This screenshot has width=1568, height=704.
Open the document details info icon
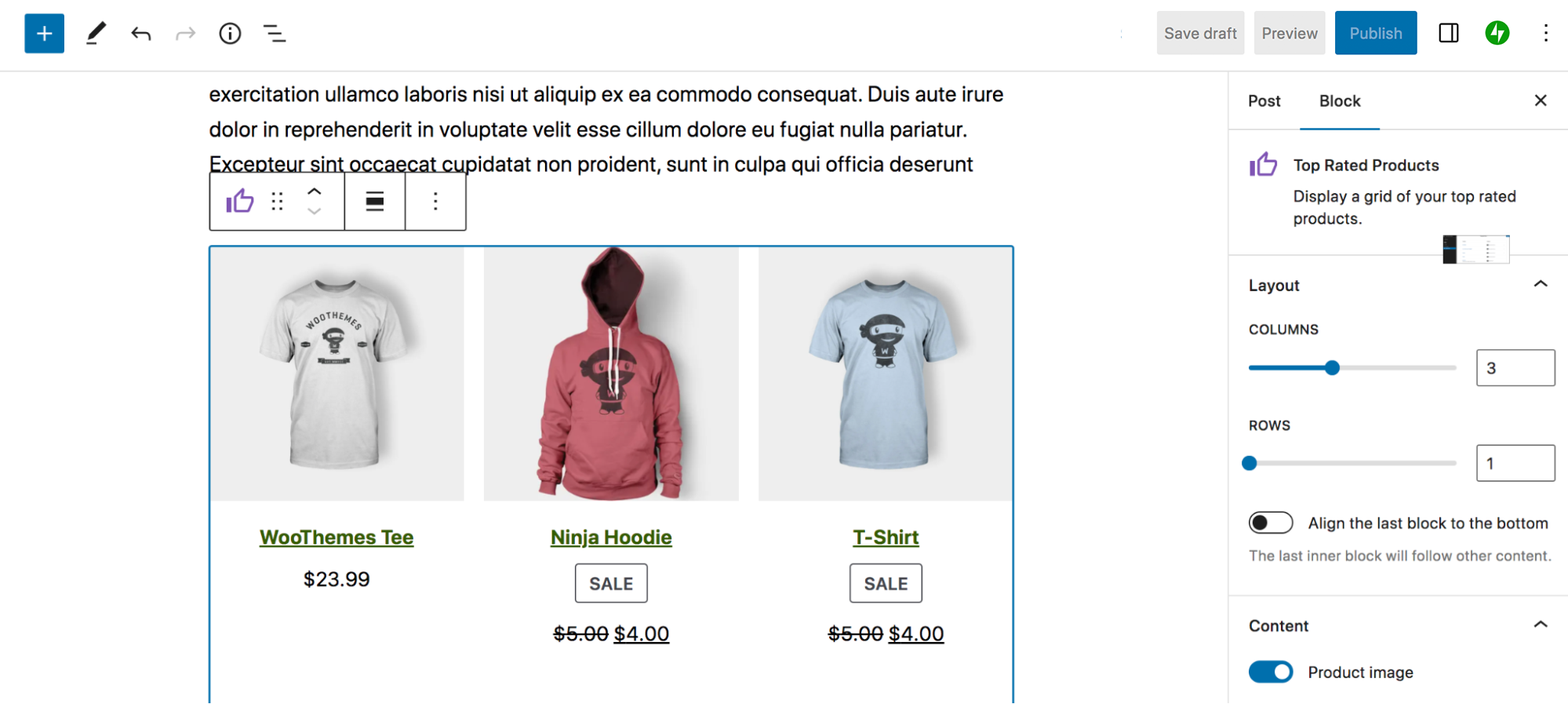(230, 34)
